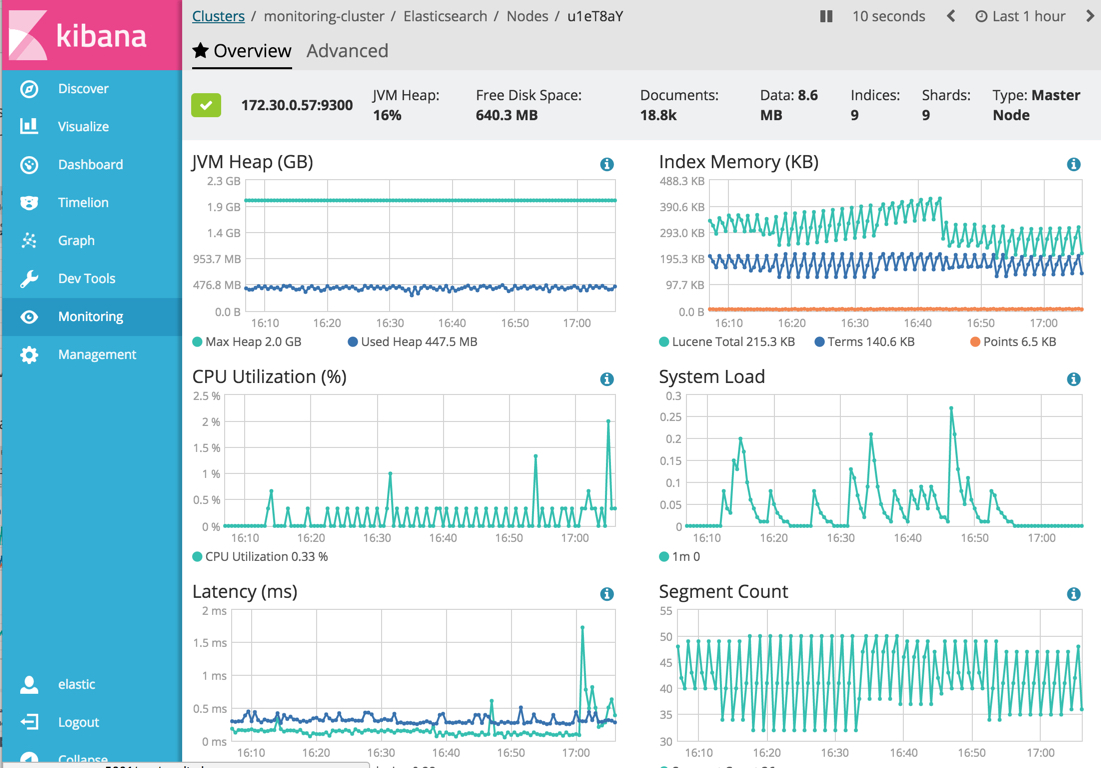The width and height of the screenshot is (1101, 768).
Task: Show info tooltip for JVM Heap chart
Action: tap(607, 164)
